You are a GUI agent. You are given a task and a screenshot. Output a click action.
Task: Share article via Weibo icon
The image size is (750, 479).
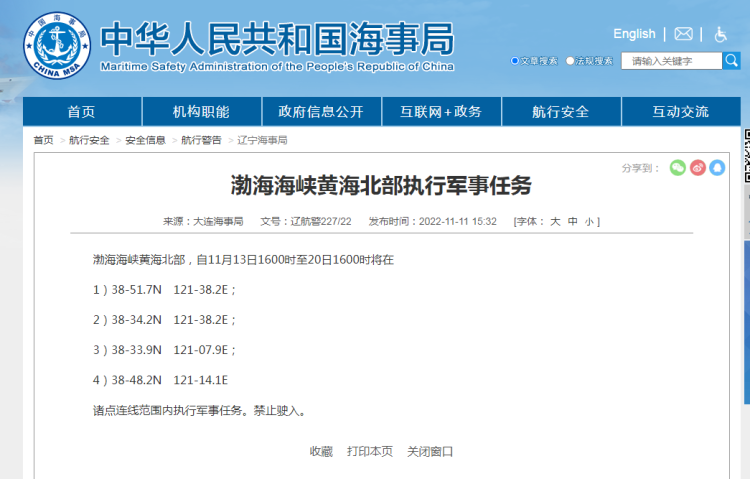[698, 168]
